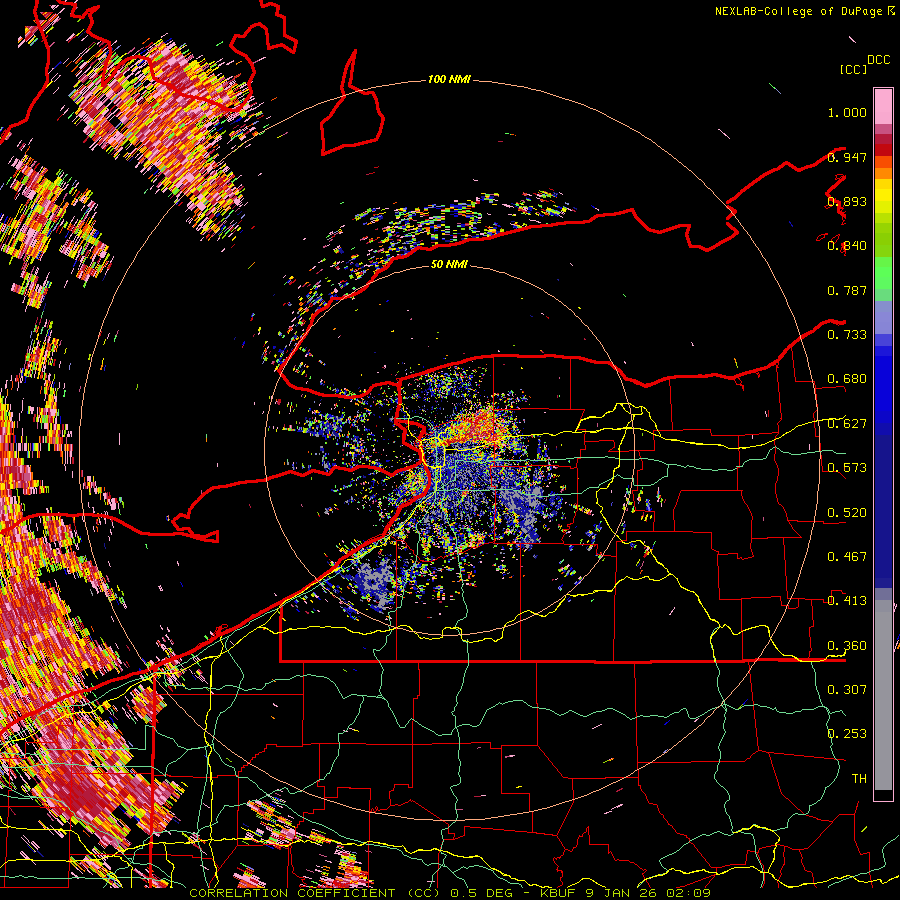
Task: Click the Correlation Coefficient KBUF caption
Action: (450, 893)
